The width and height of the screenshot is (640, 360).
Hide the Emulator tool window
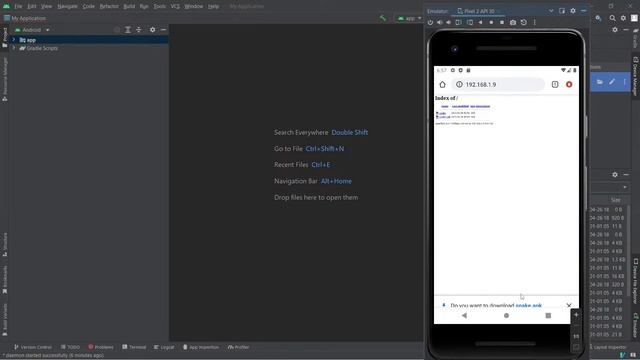click(x=584, y=11)
